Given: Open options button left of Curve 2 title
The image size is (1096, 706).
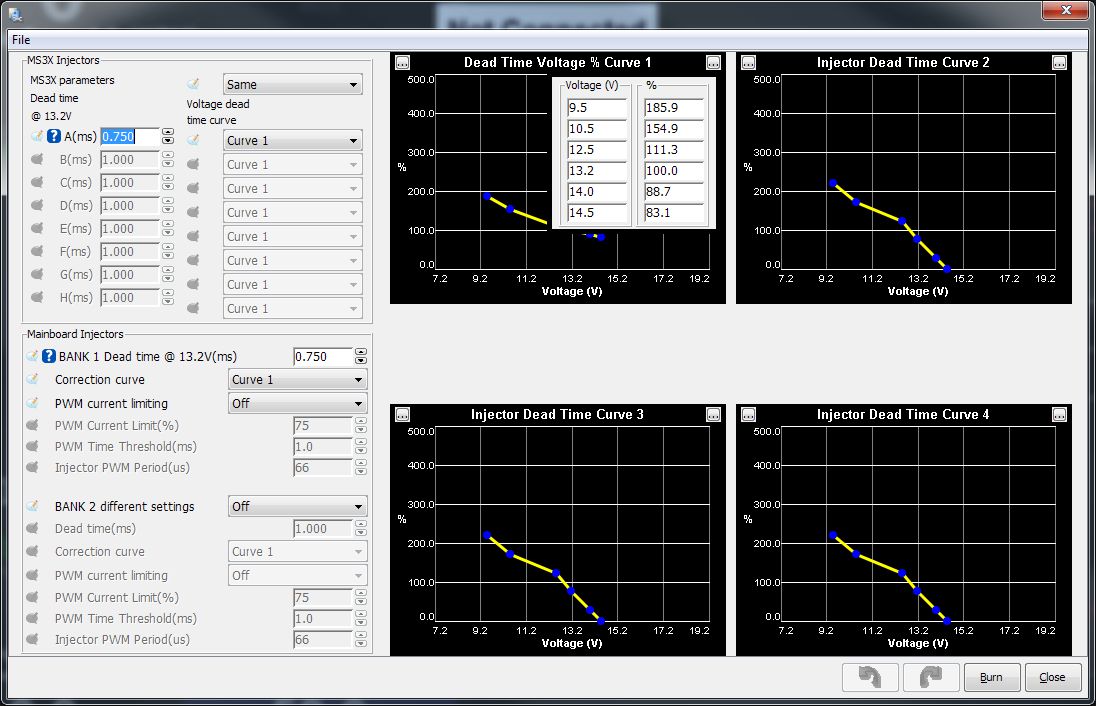Looking at the screenshot, I should click(x=747, y=62).
